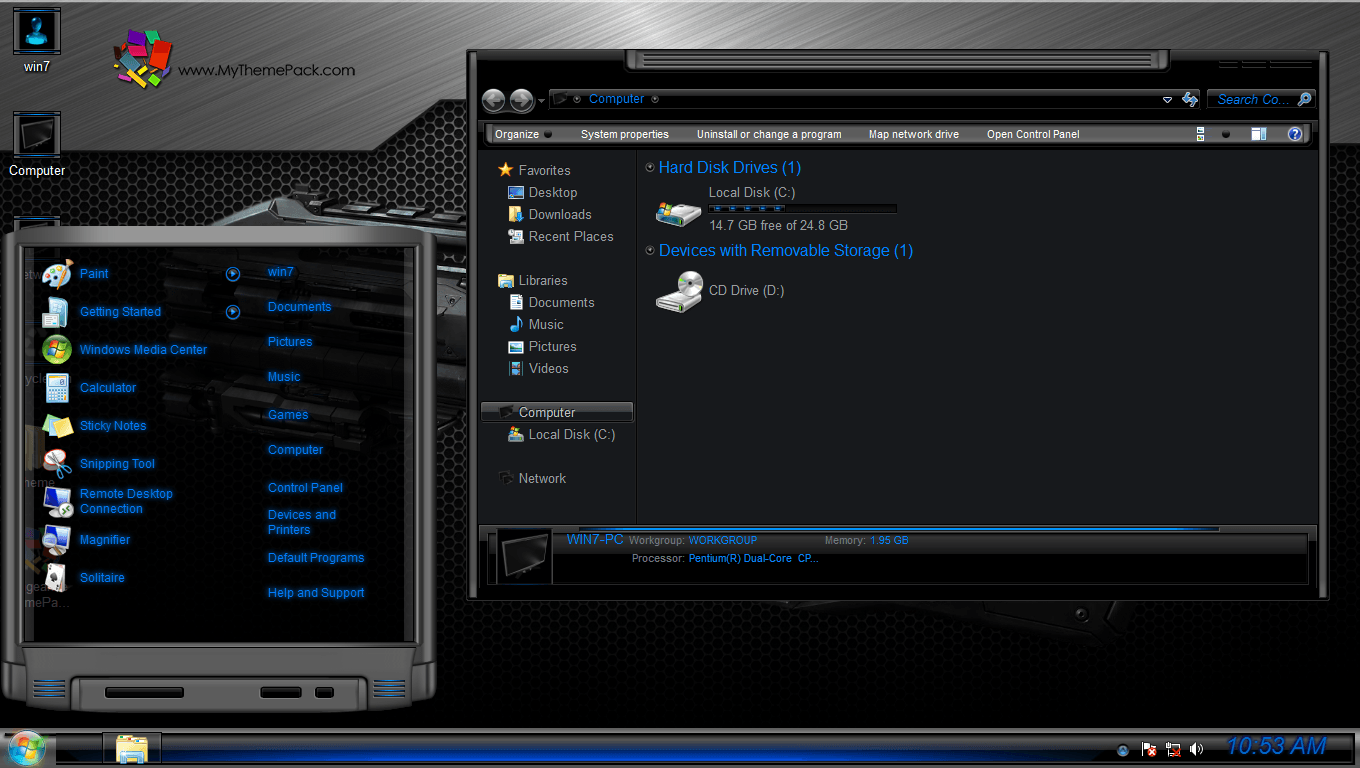The height and width of the screenshot is (768, 1360).
Task: Toggle the preview pane button
Action: tap(1259, 134)
